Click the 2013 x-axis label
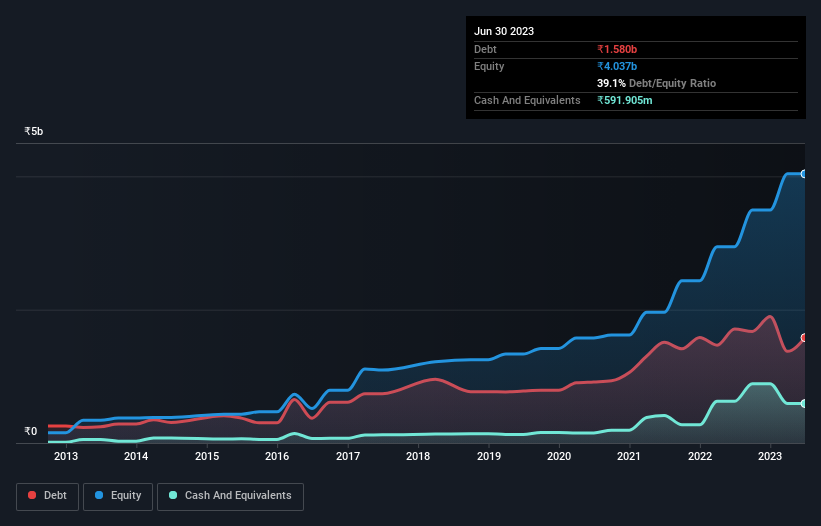This screenshot has width=821, height=526. [66, 456]
